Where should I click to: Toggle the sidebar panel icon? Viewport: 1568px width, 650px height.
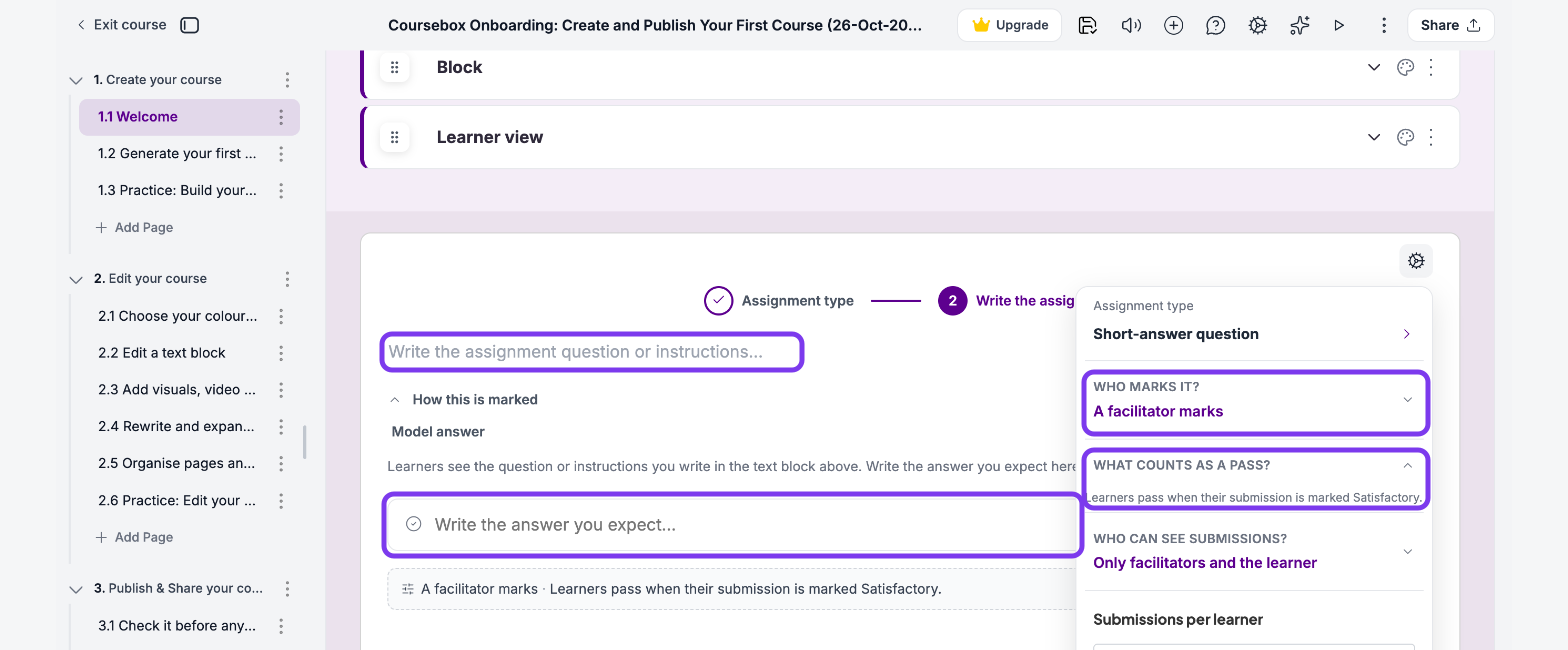190,25
